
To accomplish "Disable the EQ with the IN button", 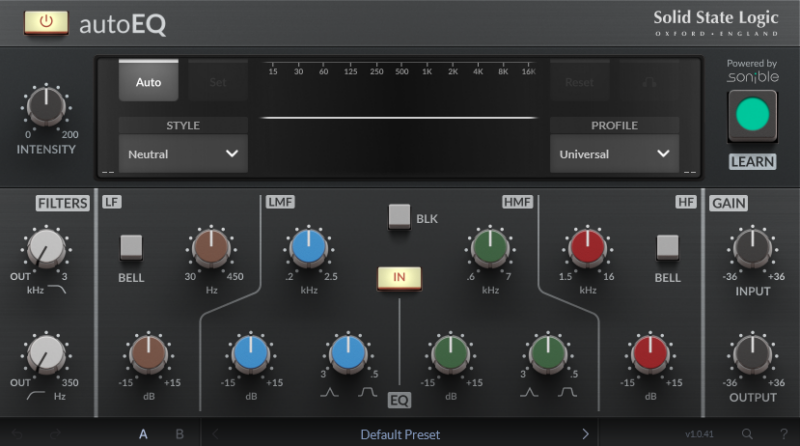I will click(x=399, y=278).
